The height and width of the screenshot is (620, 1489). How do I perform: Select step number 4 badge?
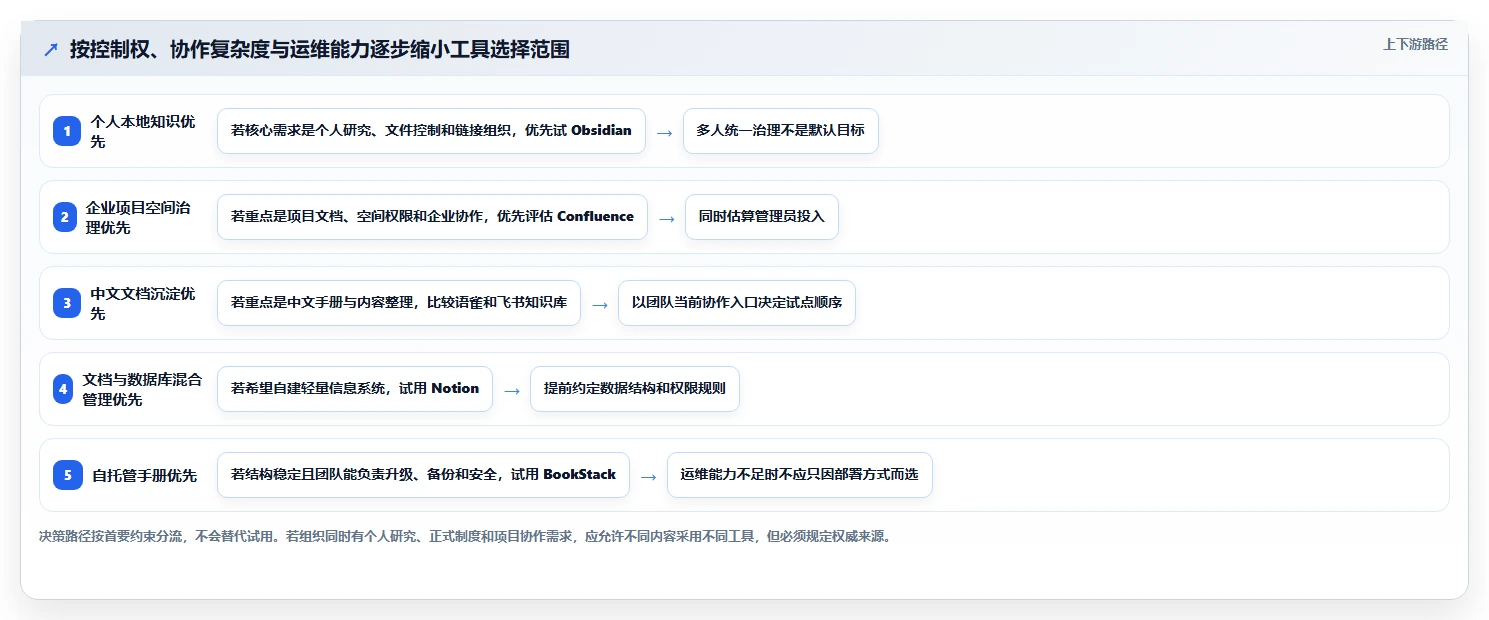tap(63, 389)
